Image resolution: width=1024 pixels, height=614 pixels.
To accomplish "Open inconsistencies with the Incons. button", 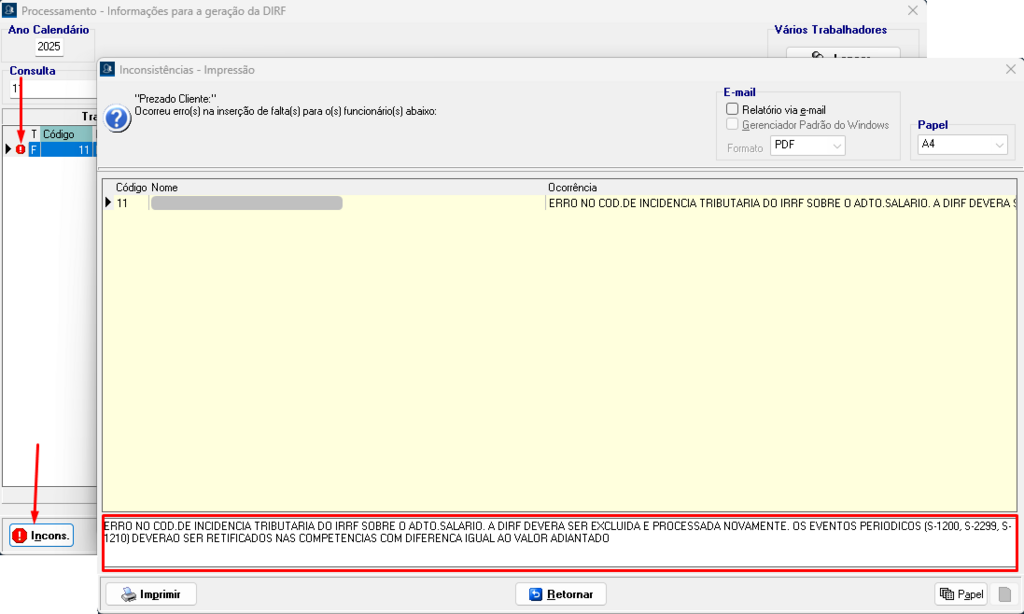I will [x=41, y=536].
